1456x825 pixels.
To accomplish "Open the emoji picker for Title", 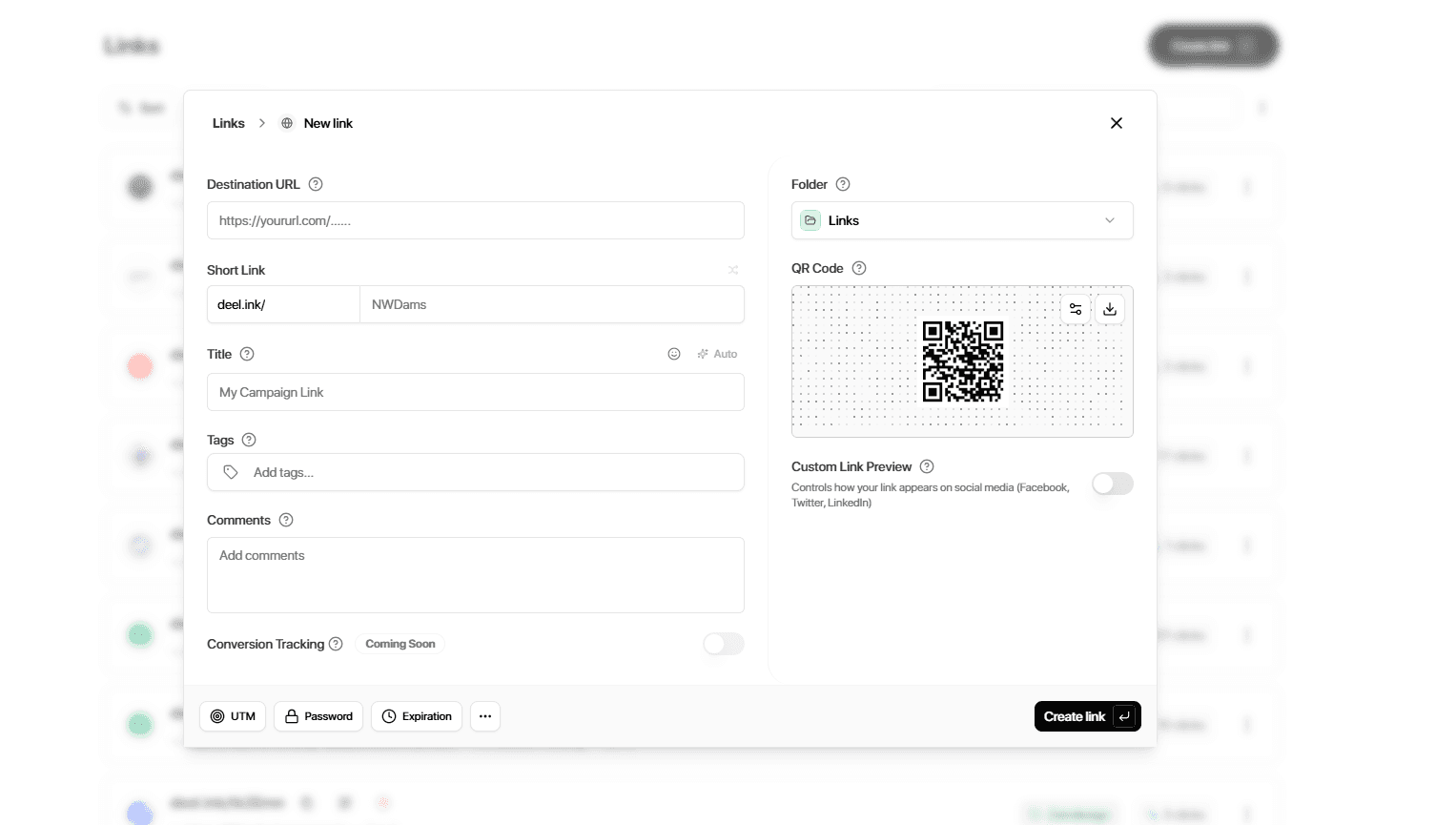I will pyautogui.click(x=674, y=354).
